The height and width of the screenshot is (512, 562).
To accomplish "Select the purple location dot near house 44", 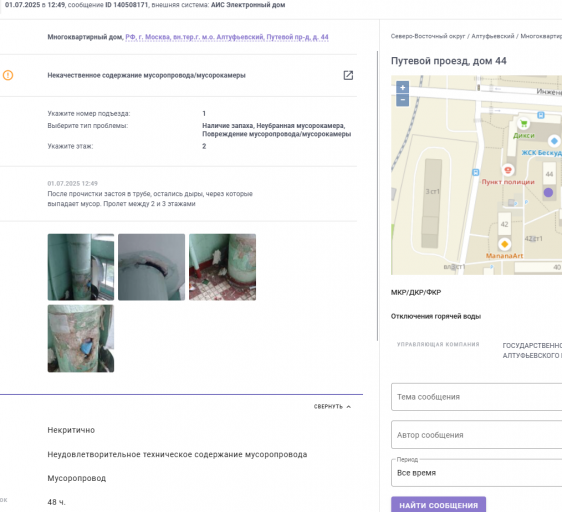I will (x=548, y=193).
